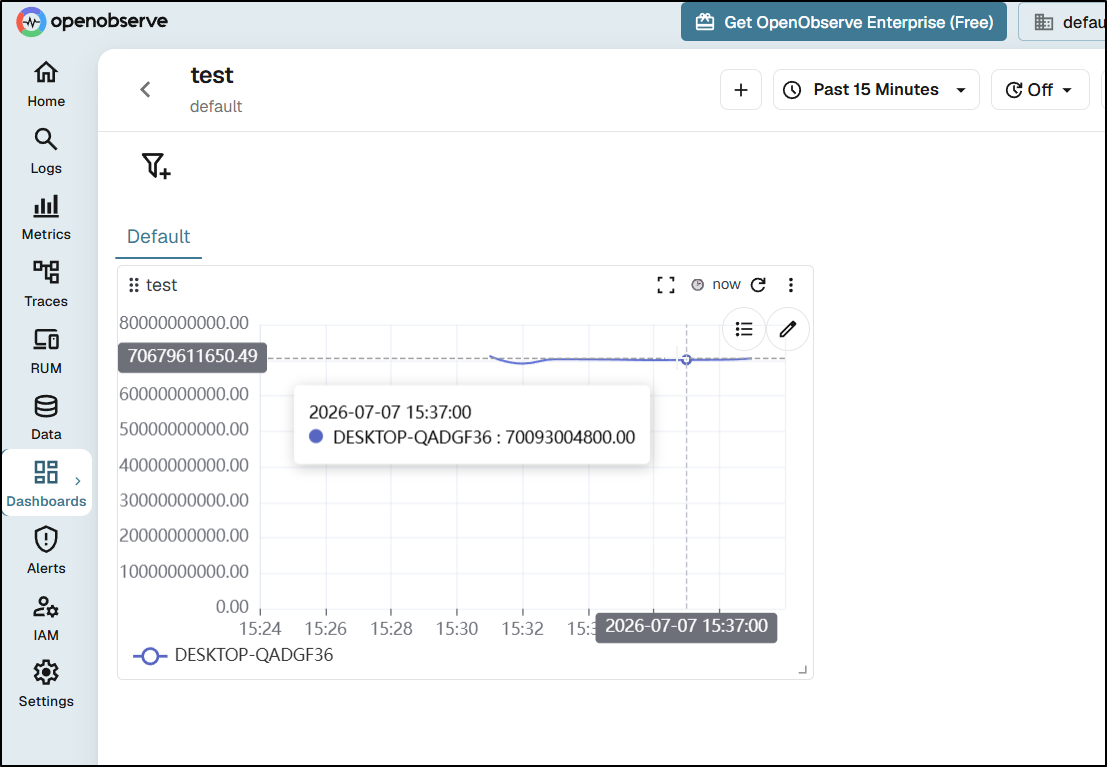Image resolution: width=1107 pixels, height=767 pixels.
Task: Open the test panel three-dot menu
Action: [x=791, y=285]
